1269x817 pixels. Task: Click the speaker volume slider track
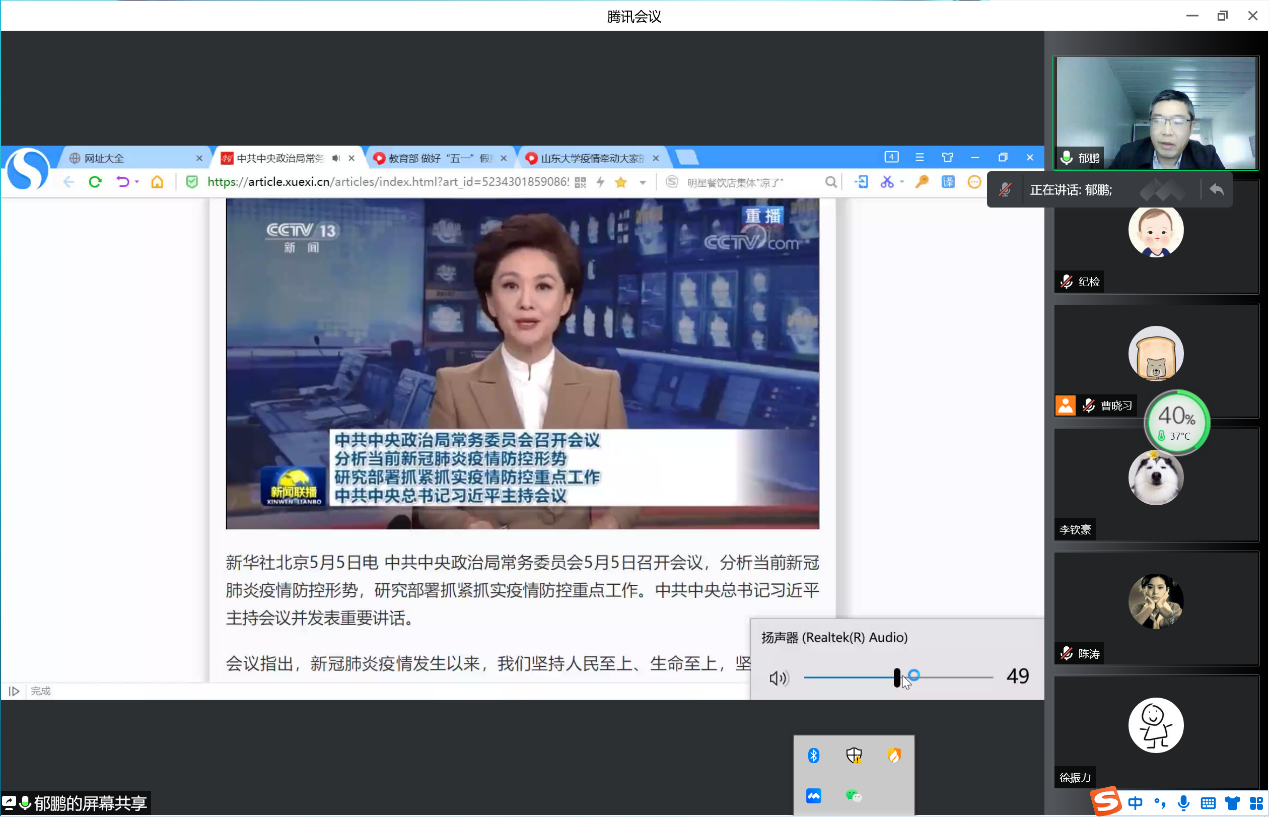point(950,677)
